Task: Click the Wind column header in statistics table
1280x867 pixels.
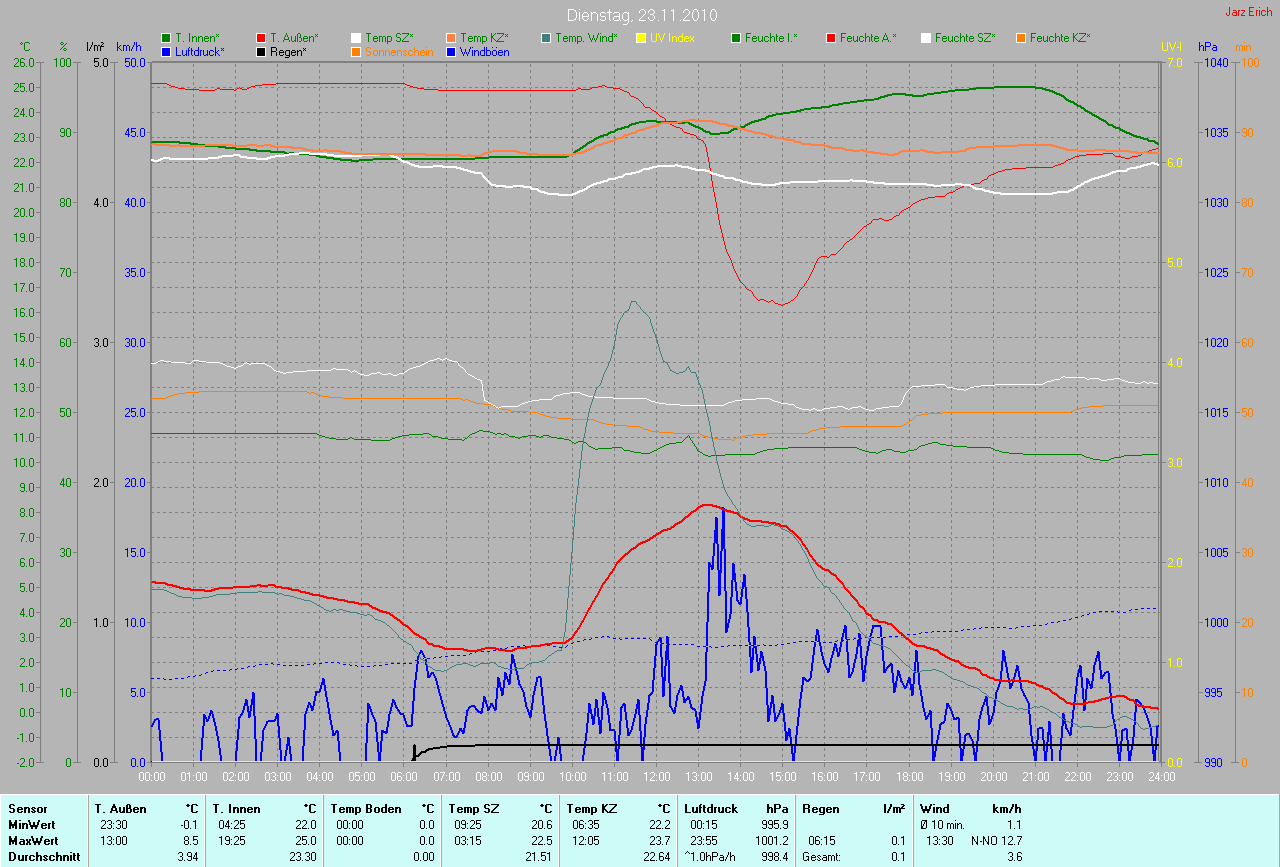Action: pos(934,808)
